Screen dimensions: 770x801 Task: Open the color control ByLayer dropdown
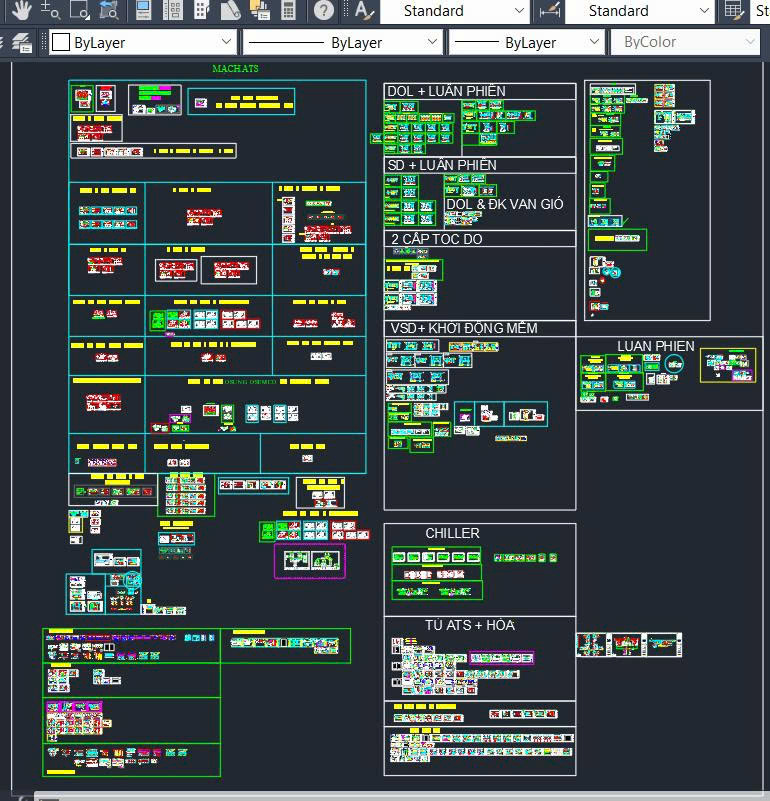tap(143, 42)
